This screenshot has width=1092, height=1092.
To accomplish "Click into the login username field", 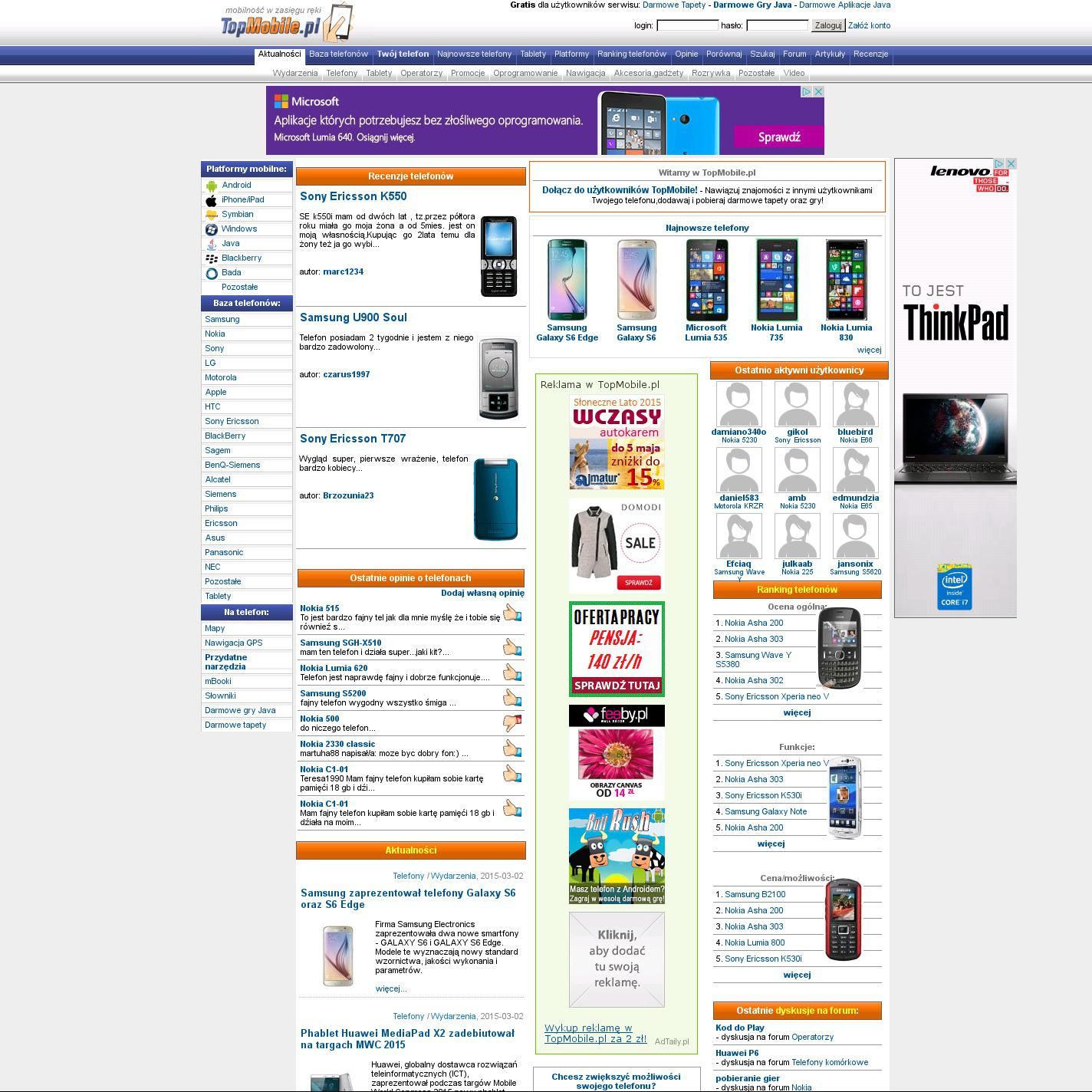I will [x=687, y=25].
